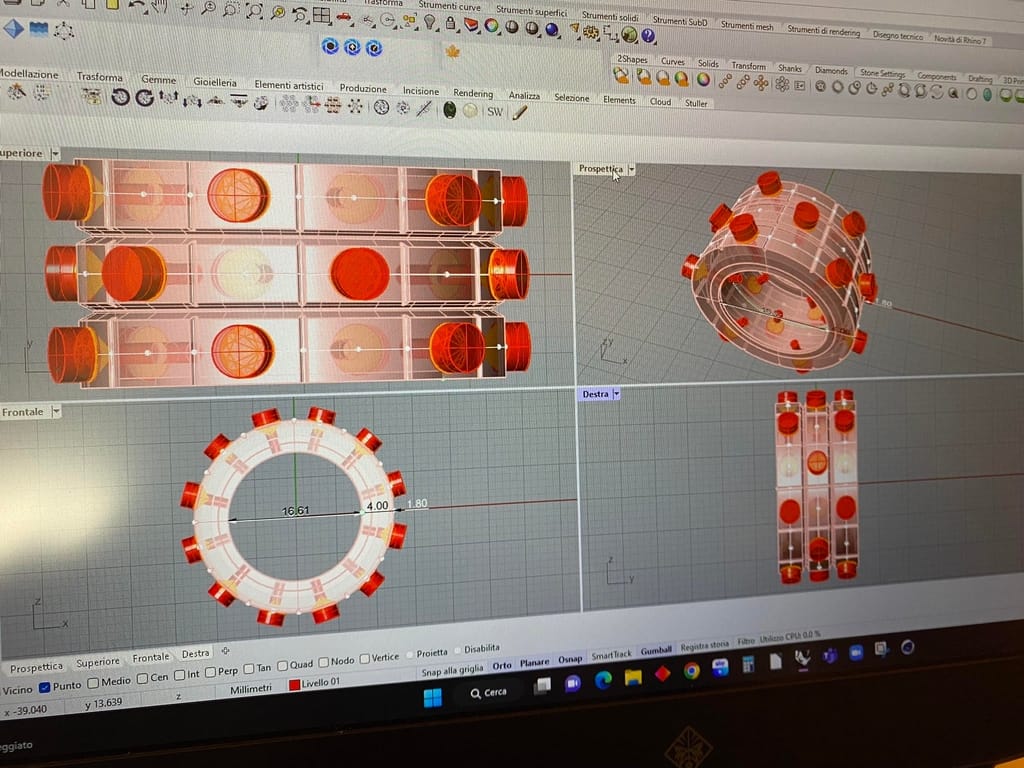
Task: Toggle the Punto osnap checkbox
Action: click(44, 687)
